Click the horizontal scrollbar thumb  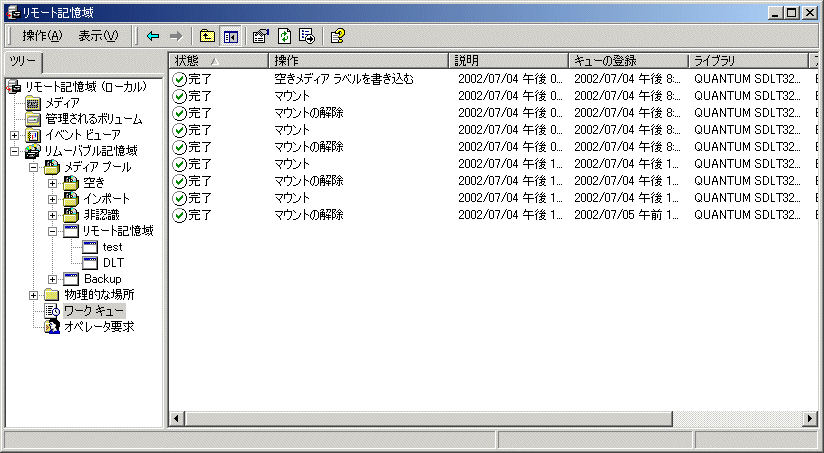coord(428,419)
